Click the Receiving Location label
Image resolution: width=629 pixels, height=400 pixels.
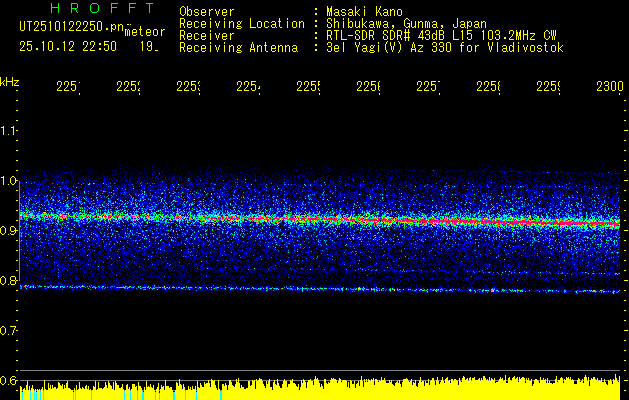pyautogui.click(x=242, y=24)
